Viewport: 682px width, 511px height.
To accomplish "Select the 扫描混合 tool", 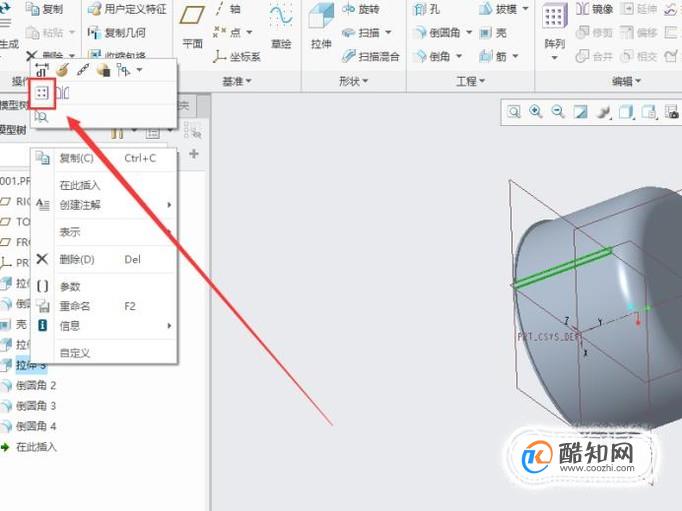I will [371, 56].
